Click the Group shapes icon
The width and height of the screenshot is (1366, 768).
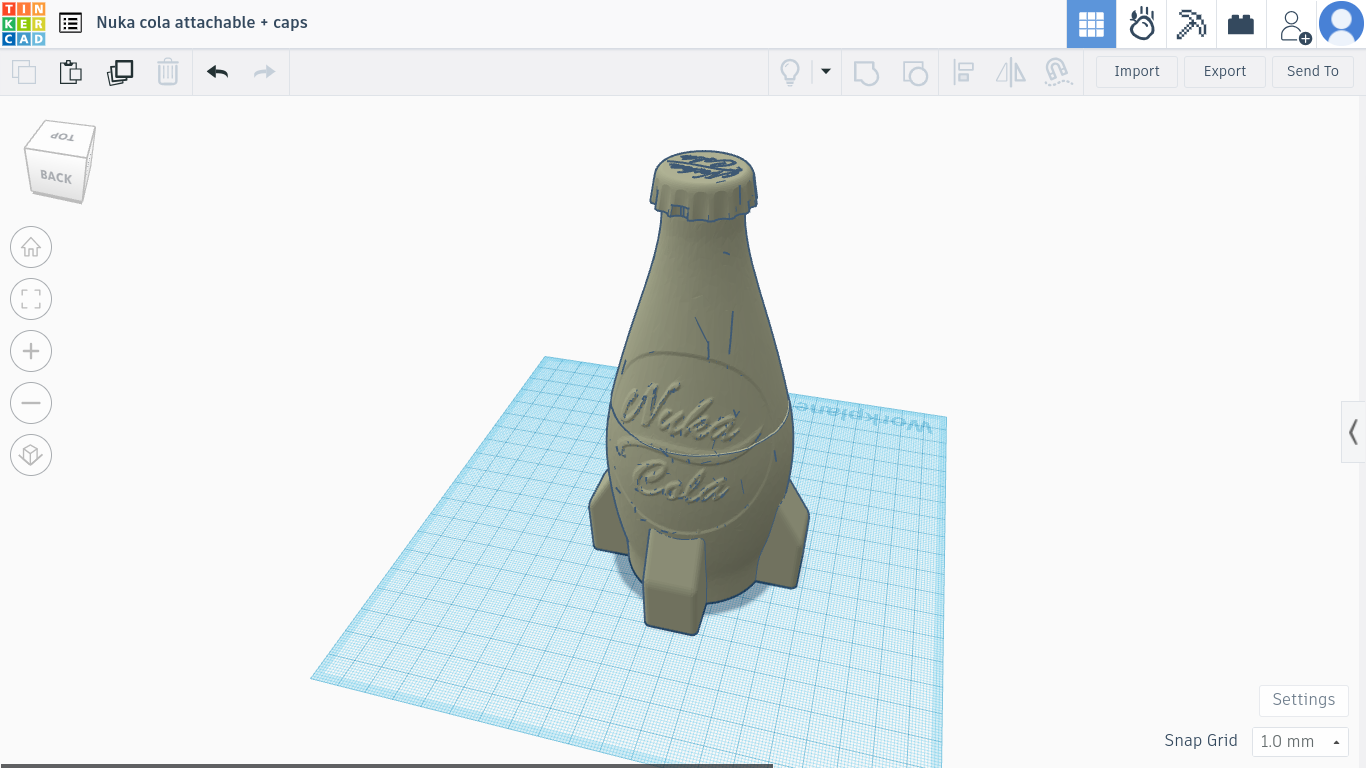click(x=866, y=72)
